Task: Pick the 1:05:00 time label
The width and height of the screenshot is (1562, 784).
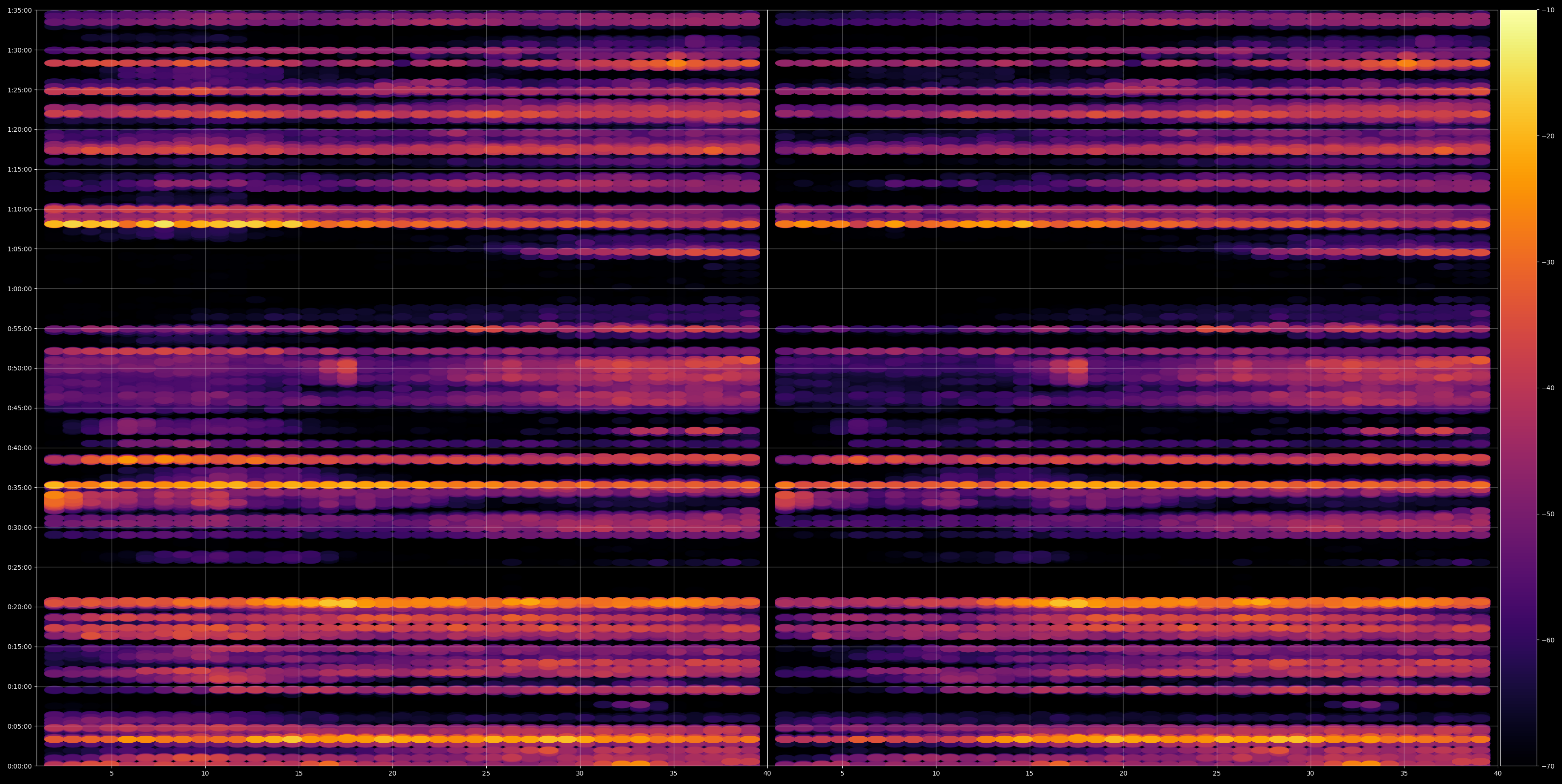Action: pos(19,249)
